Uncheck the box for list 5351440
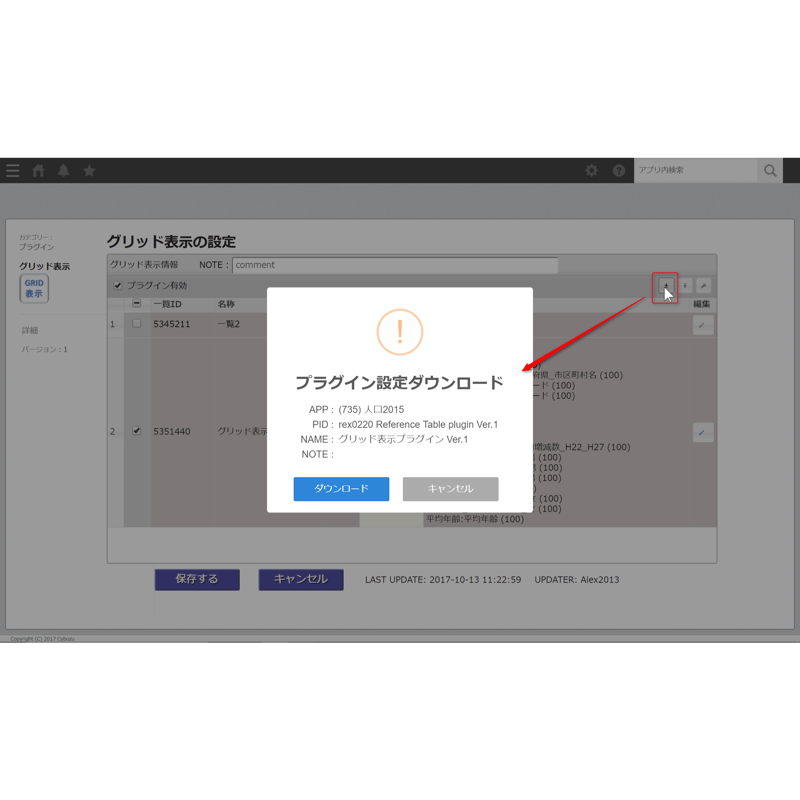This screenshot has width=800, height=800. tap(137, 431)
